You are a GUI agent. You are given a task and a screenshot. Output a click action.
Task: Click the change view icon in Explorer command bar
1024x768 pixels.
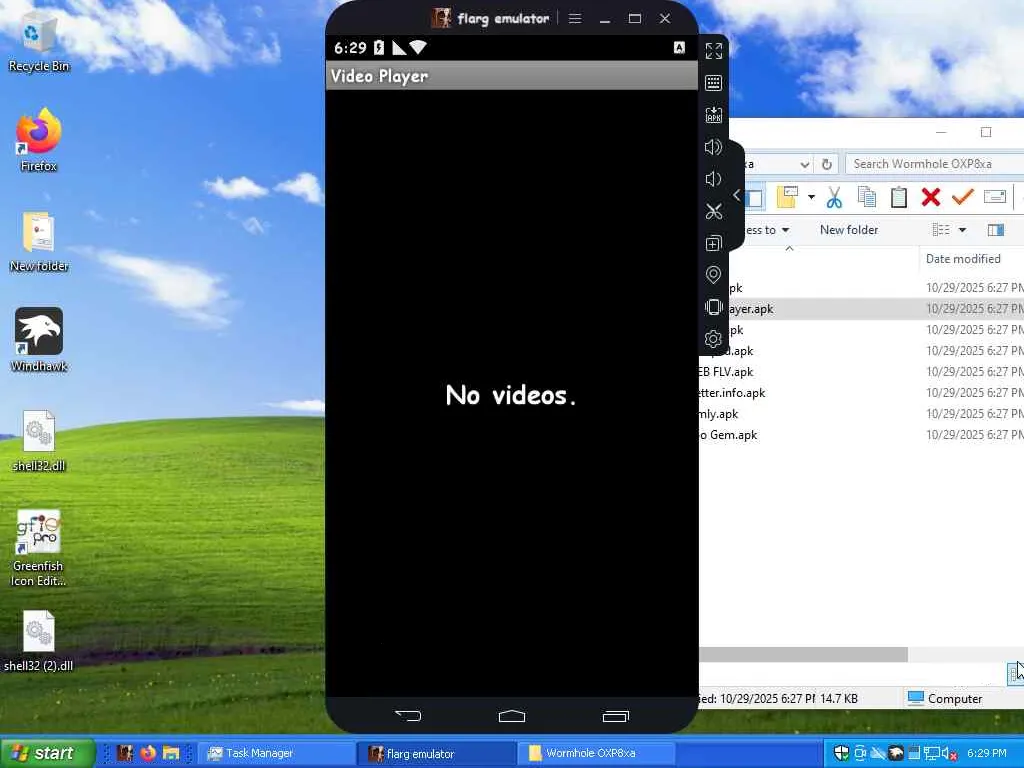coord(941,230)
